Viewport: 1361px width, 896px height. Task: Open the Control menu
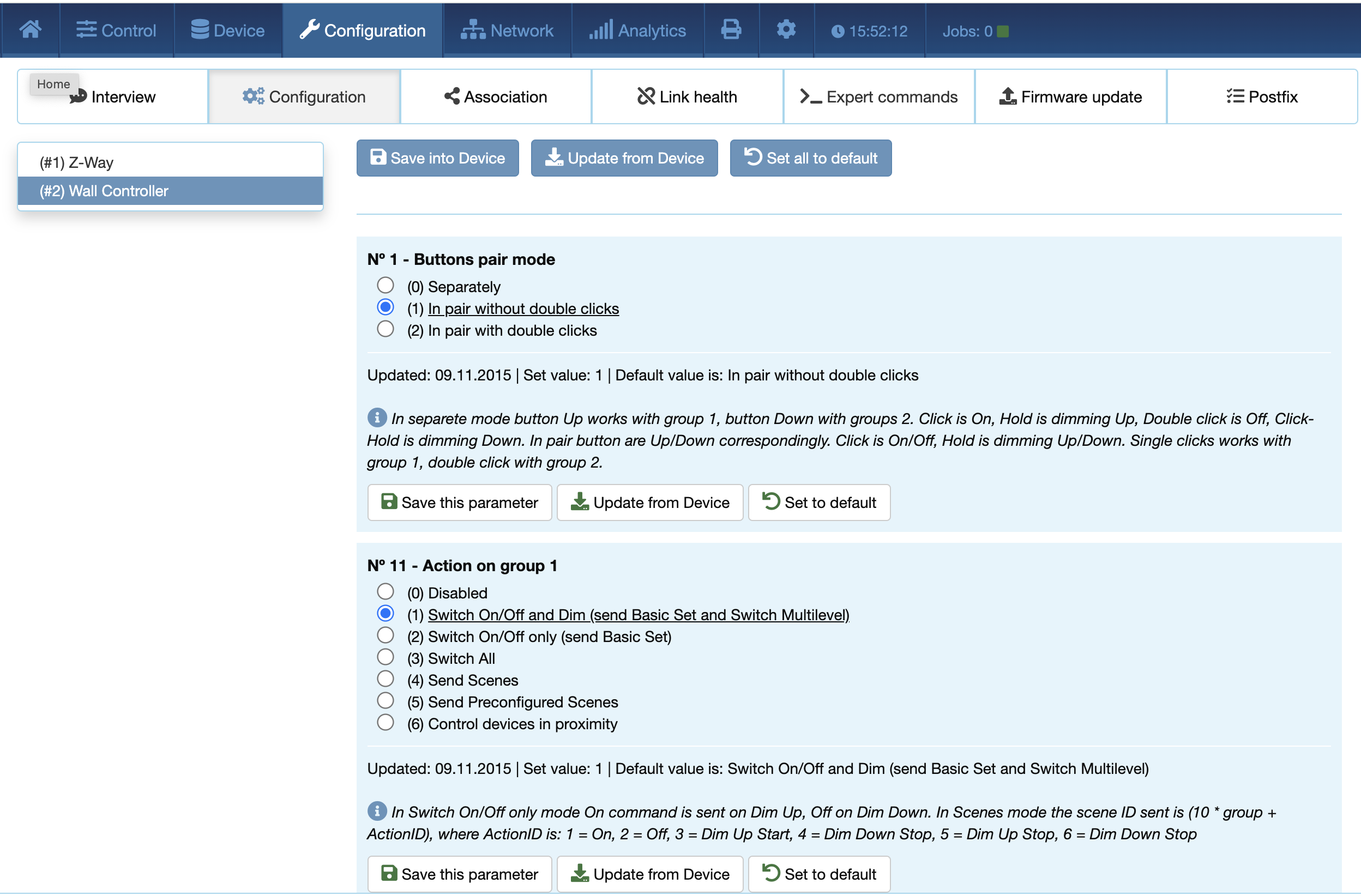coord(116,30)
